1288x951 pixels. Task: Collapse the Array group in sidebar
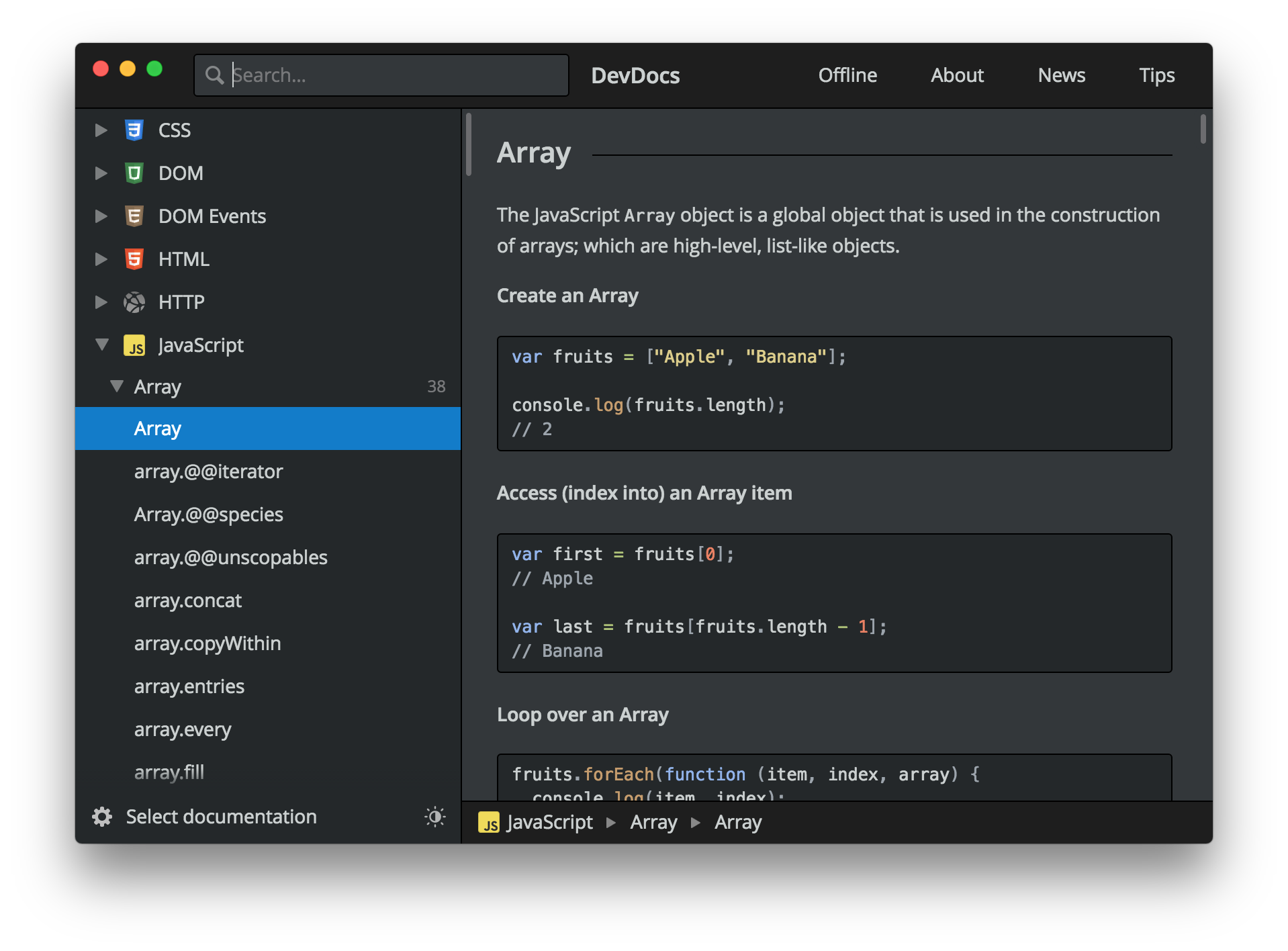coord(117,386)
